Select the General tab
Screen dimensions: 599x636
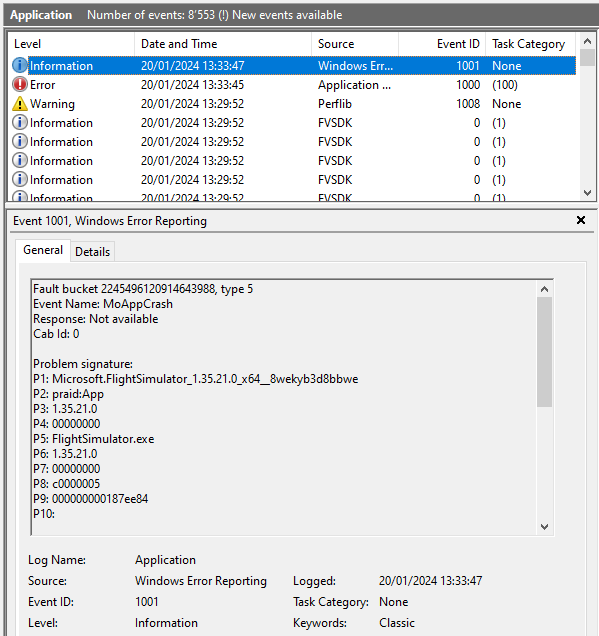(x=43, y=250)
